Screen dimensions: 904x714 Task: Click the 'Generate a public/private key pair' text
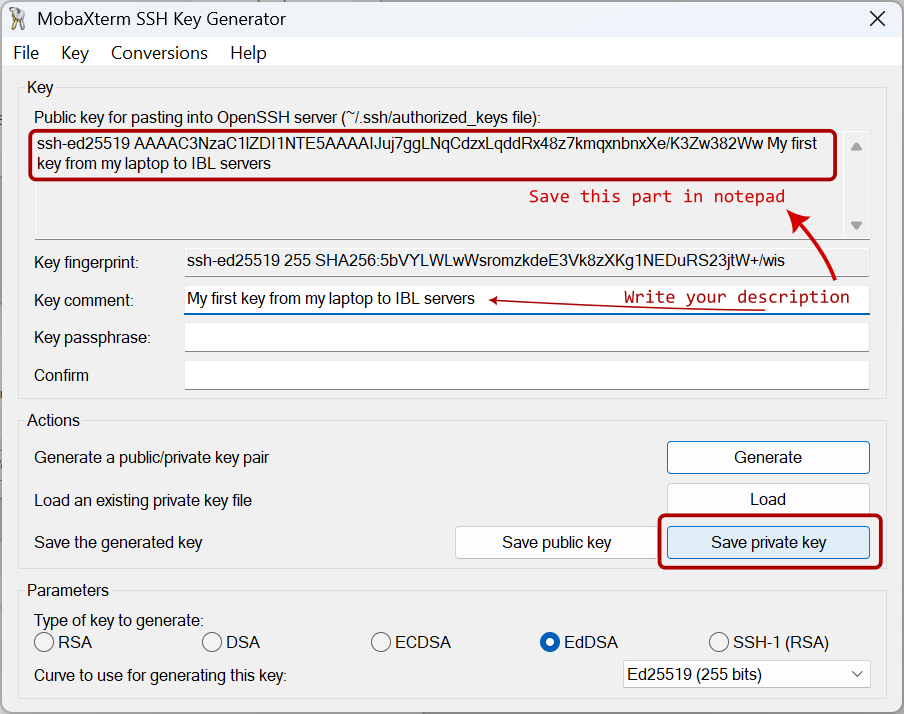click(152, 457)
